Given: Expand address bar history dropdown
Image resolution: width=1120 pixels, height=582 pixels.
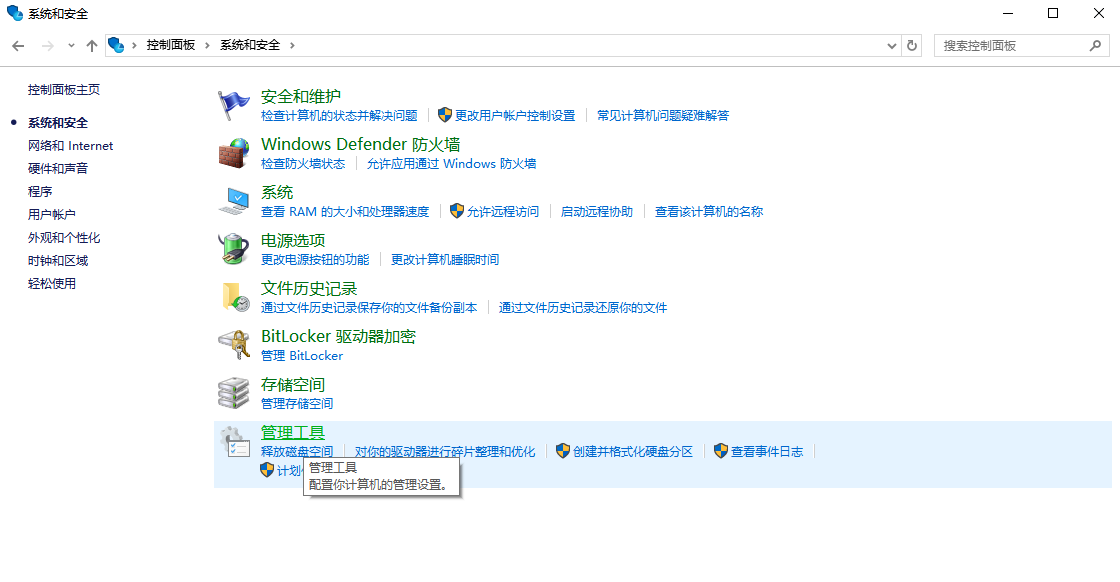Looking at the screenshot, I should 891,46.
